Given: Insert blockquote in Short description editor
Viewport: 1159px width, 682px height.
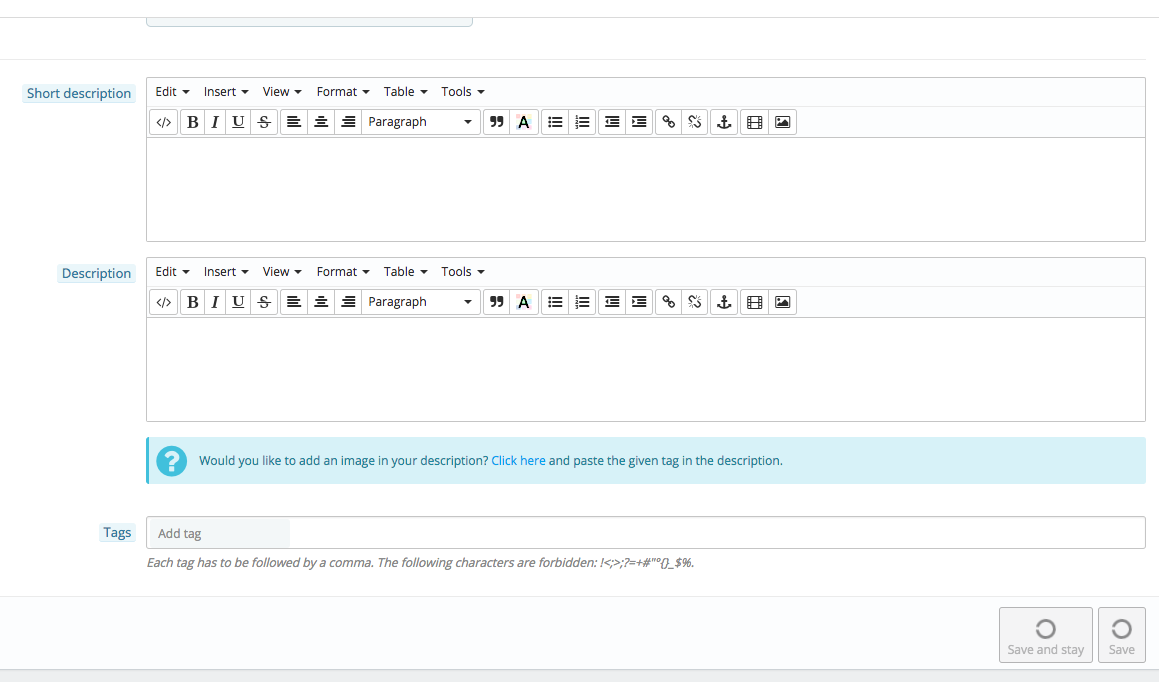Looking at the screenshot, I should pos(497,122).
